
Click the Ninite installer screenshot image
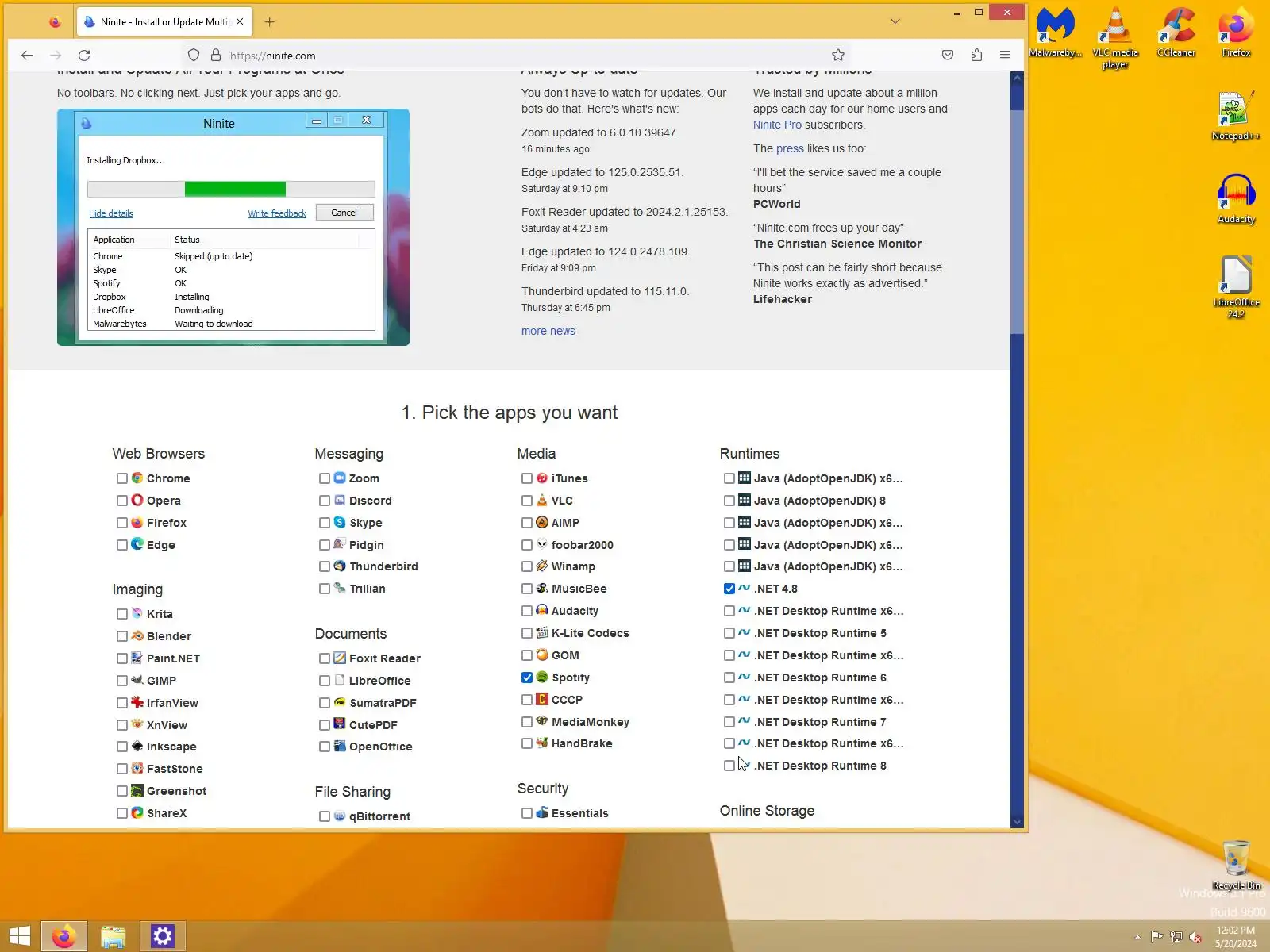233,227
